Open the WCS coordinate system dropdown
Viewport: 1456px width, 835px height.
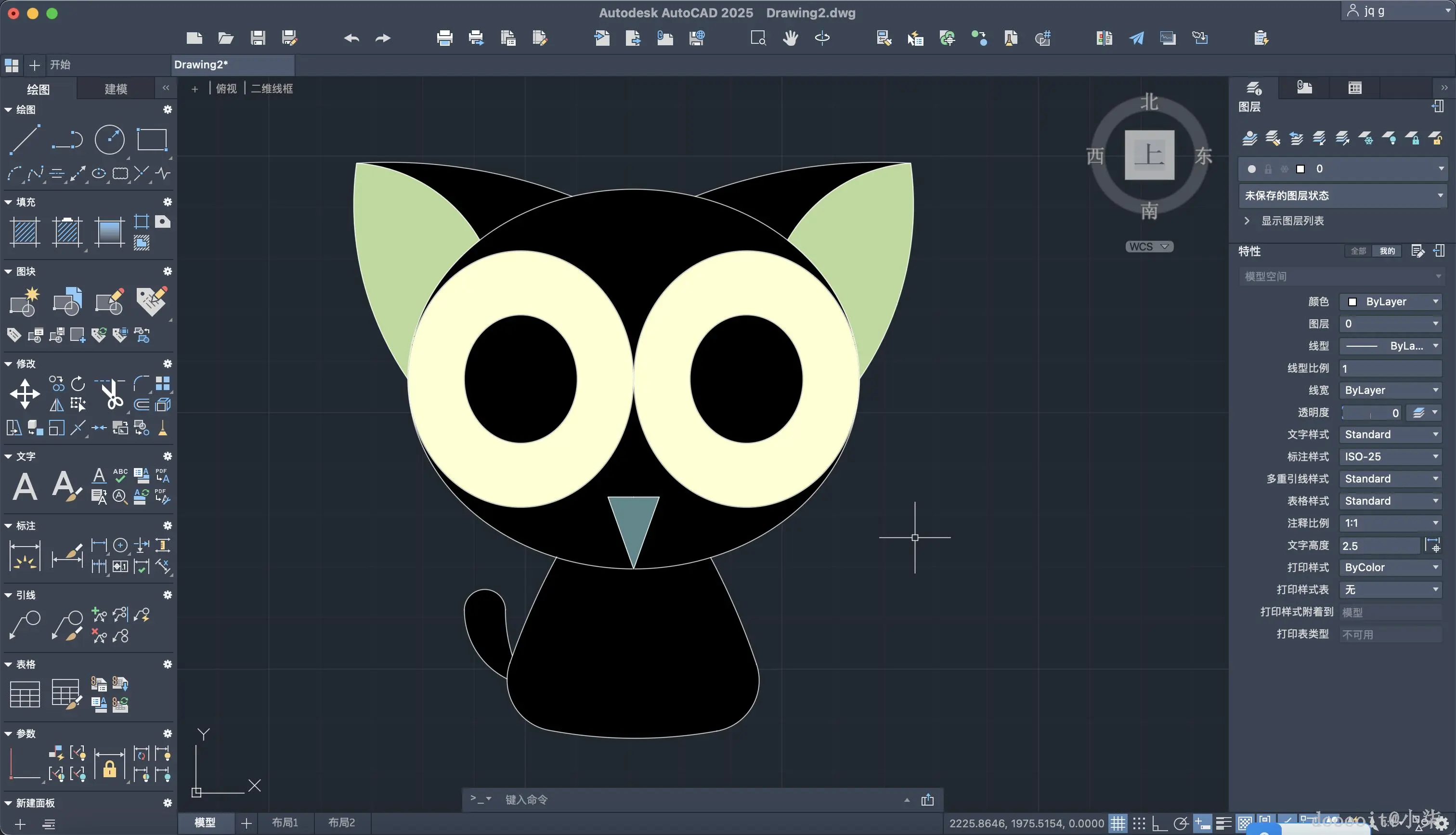[1149, 247]
